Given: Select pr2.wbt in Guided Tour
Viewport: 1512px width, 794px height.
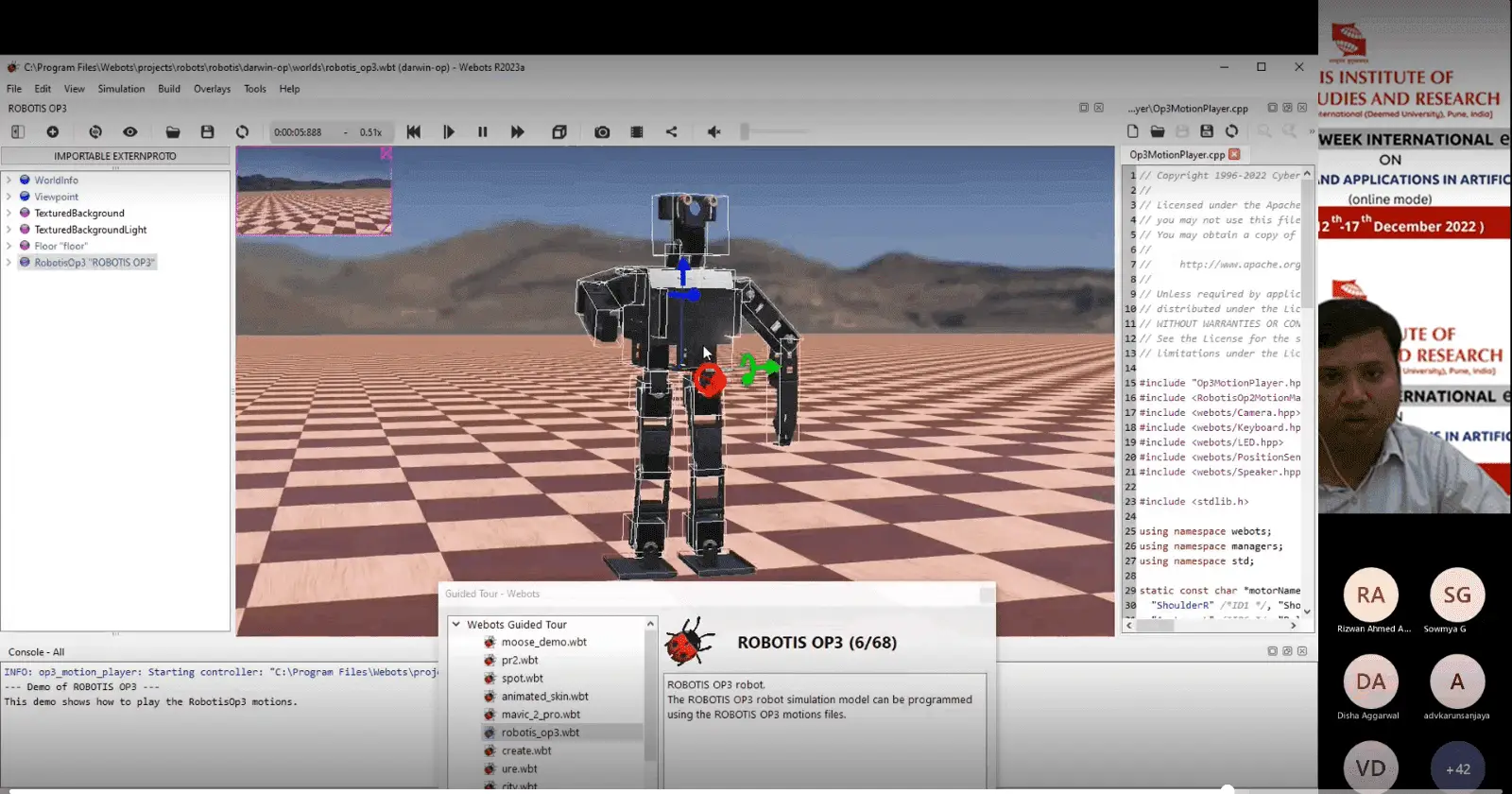Looking at the screenshot, I should pyautogui.click(x=520, y=660).
